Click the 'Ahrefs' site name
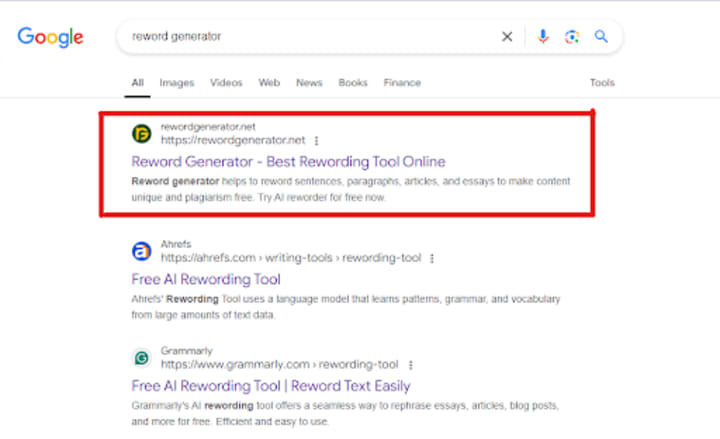The image size is (720, 439). coord(176,244)
